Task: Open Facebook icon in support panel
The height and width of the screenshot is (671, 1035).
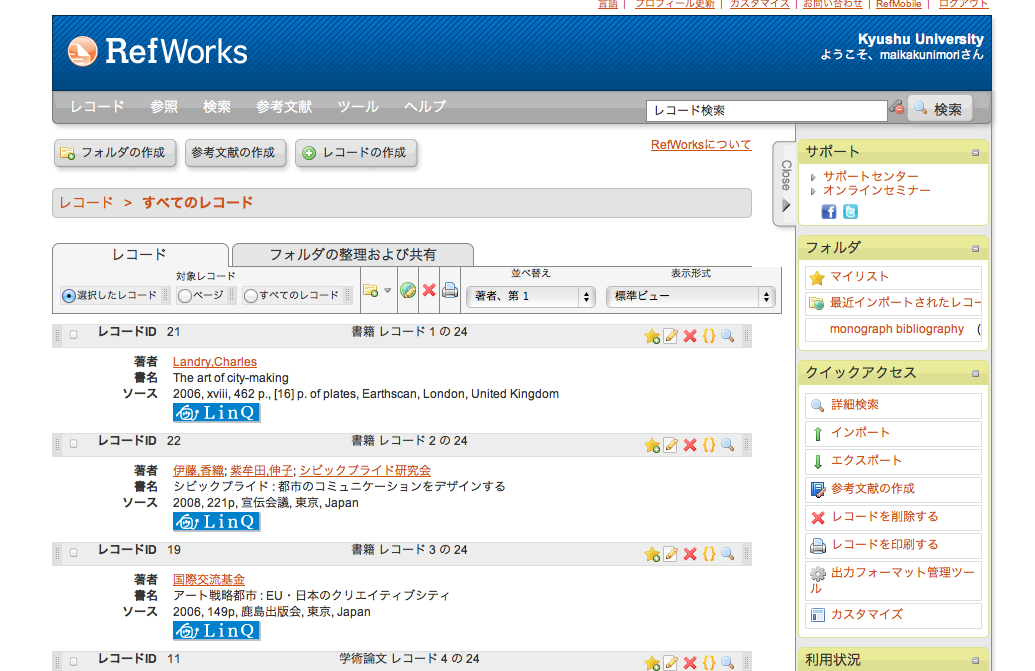Action: [828, 212]
